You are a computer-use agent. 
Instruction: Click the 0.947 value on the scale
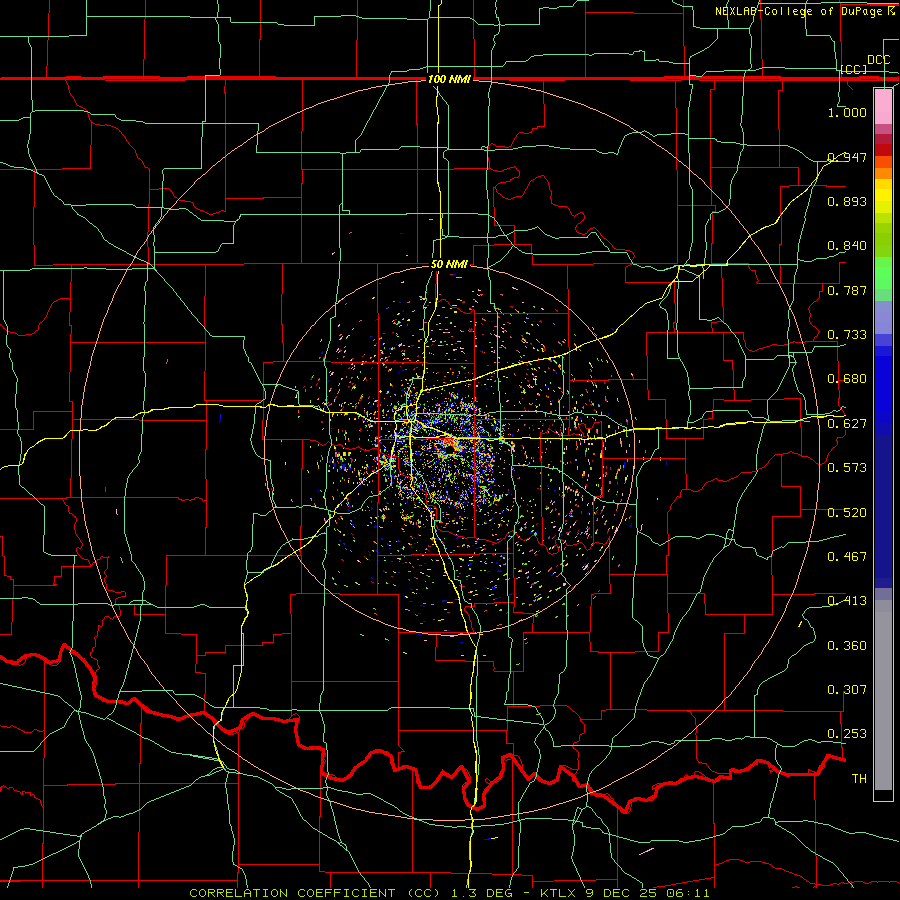(847, 157)
